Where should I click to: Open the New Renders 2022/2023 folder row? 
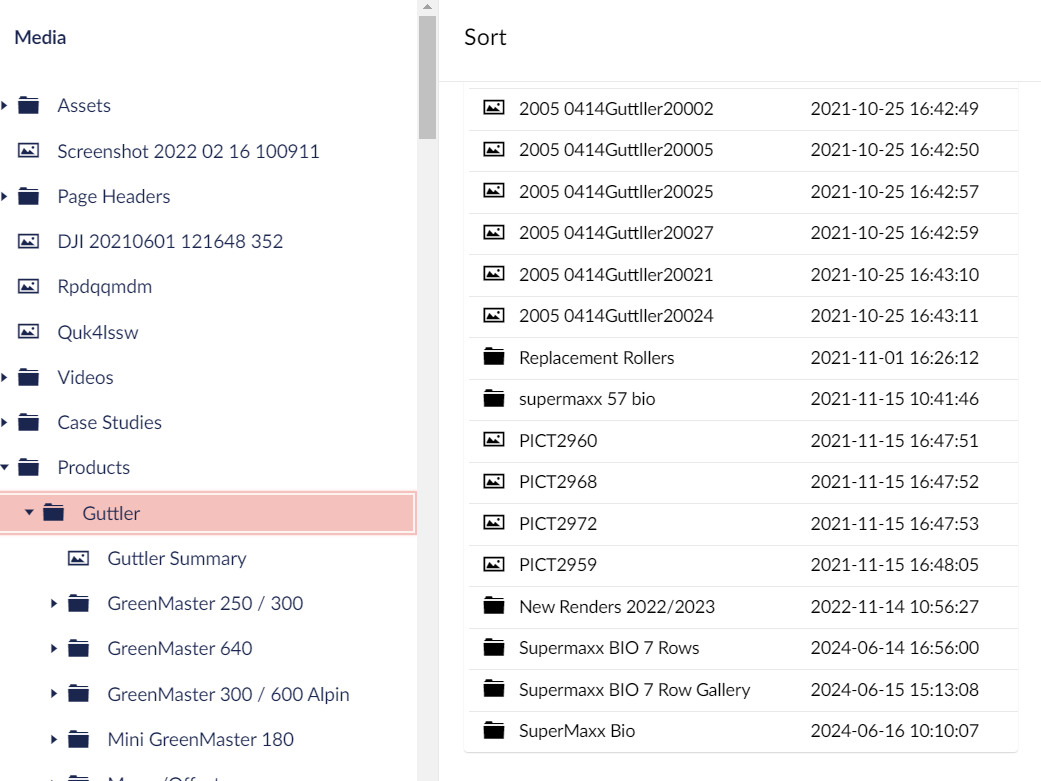[616, 606]
